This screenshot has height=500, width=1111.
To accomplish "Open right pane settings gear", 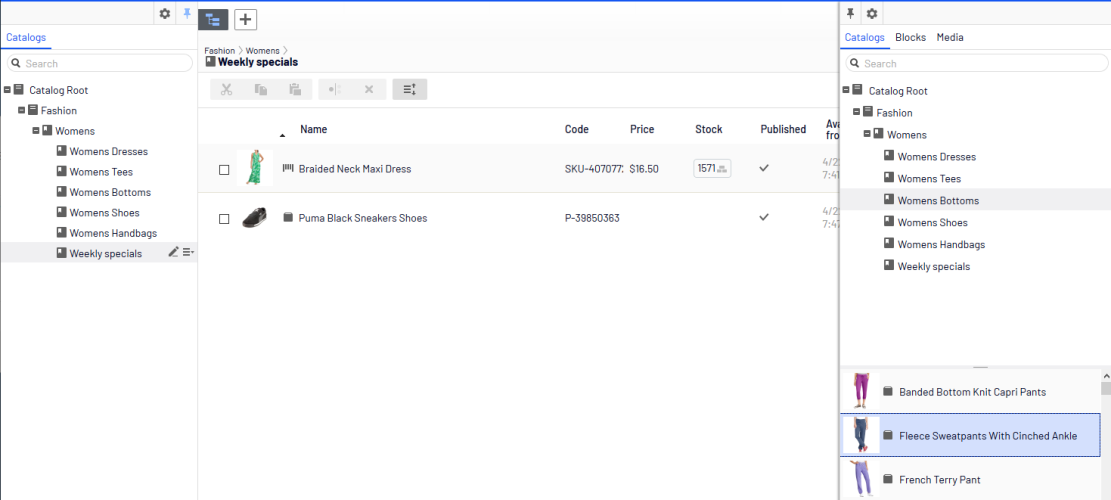I will pos(872,13).
